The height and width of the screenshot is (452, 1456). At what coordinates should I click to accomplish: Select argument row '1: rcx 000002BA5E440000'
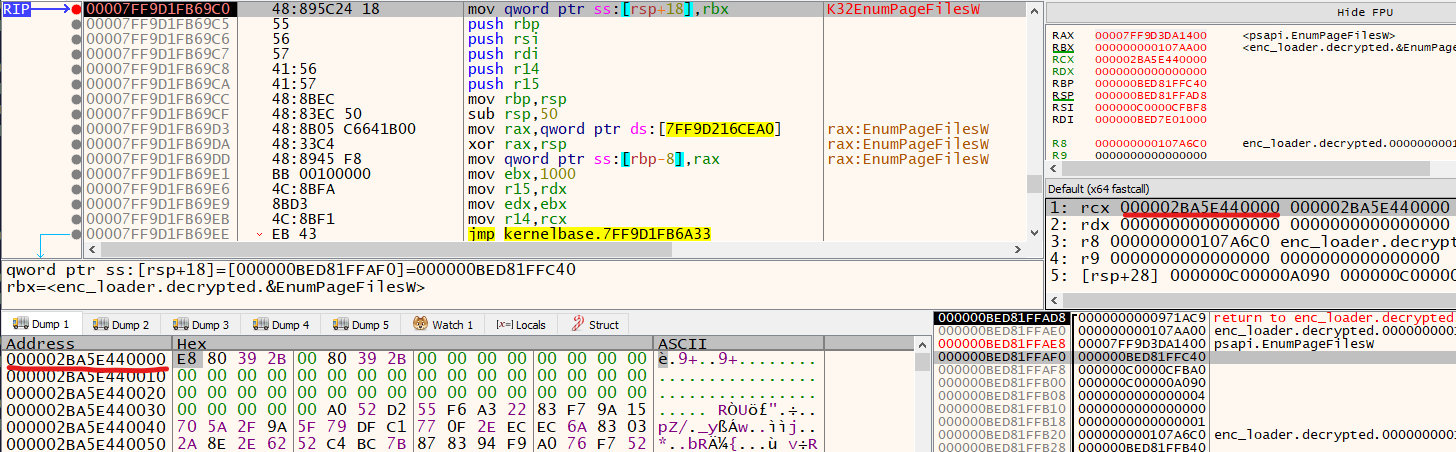point(1251,207)
